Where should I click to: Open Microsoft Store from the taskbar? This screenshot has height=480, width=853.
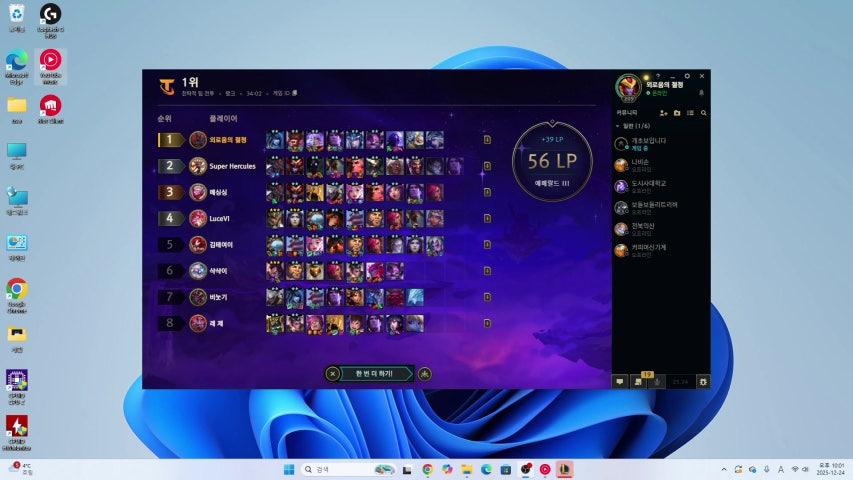[506, 469]
